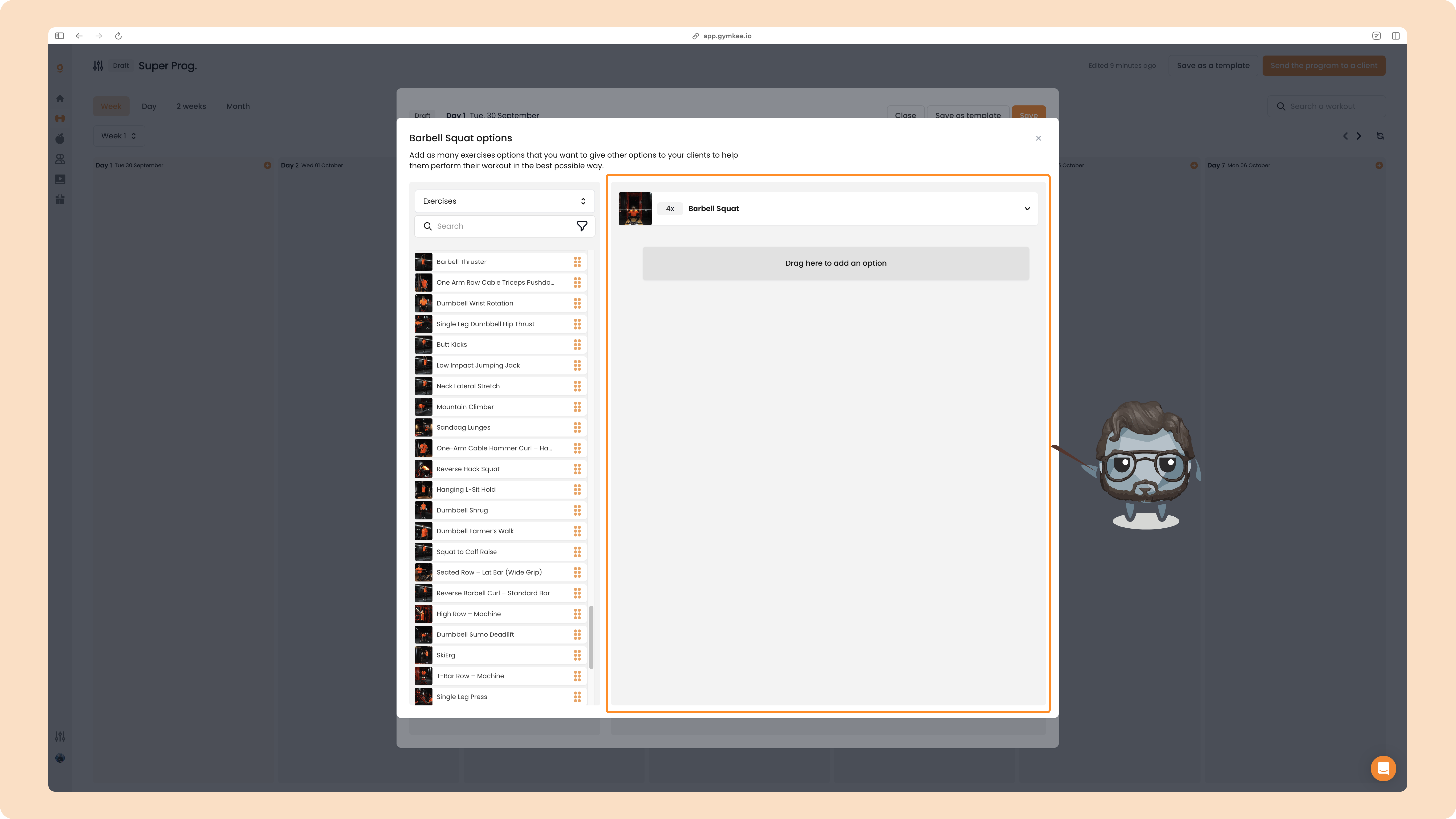This screenshot has width=1456, height=819.
Task: Open the video library sidebar icon
Action: pos(60,179)
